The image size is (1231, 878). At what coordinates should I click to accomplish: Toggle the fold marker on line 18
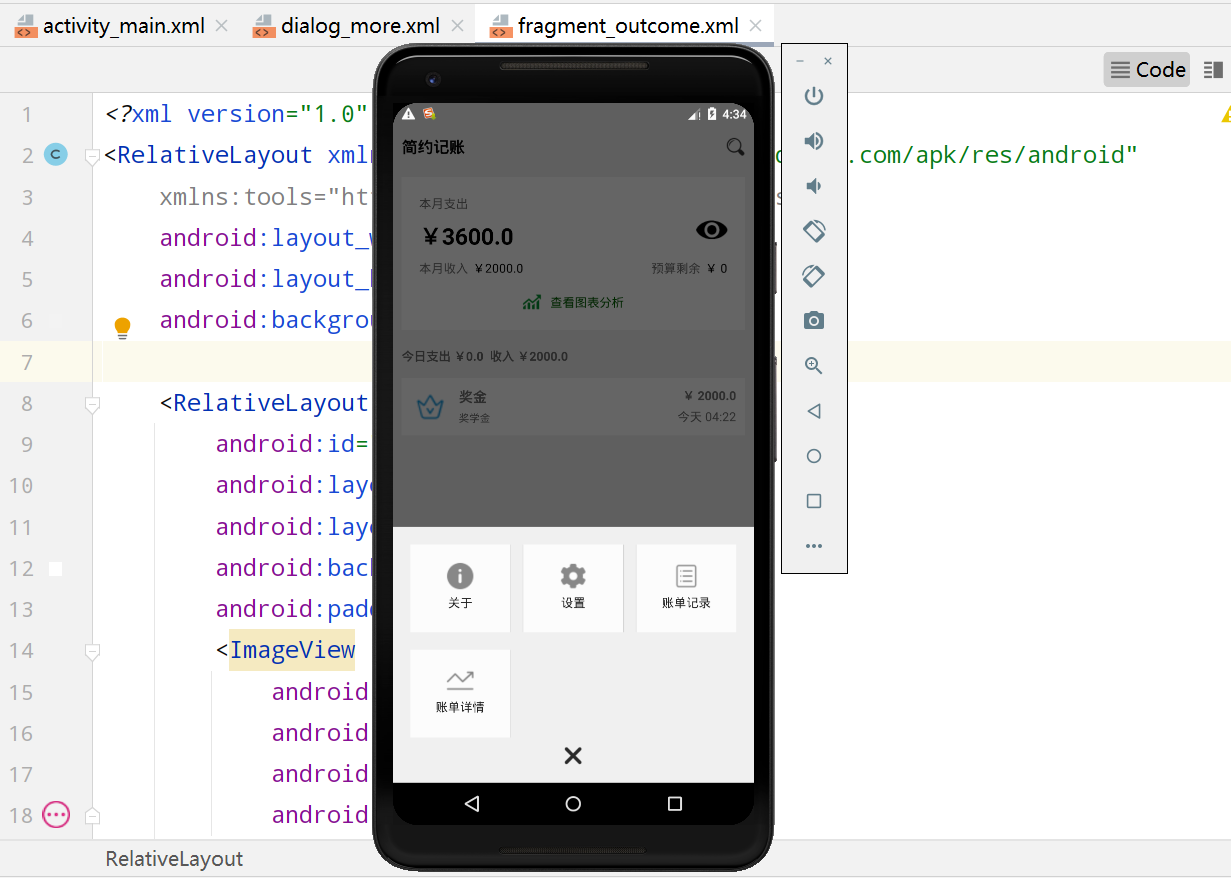coord(92,816)
